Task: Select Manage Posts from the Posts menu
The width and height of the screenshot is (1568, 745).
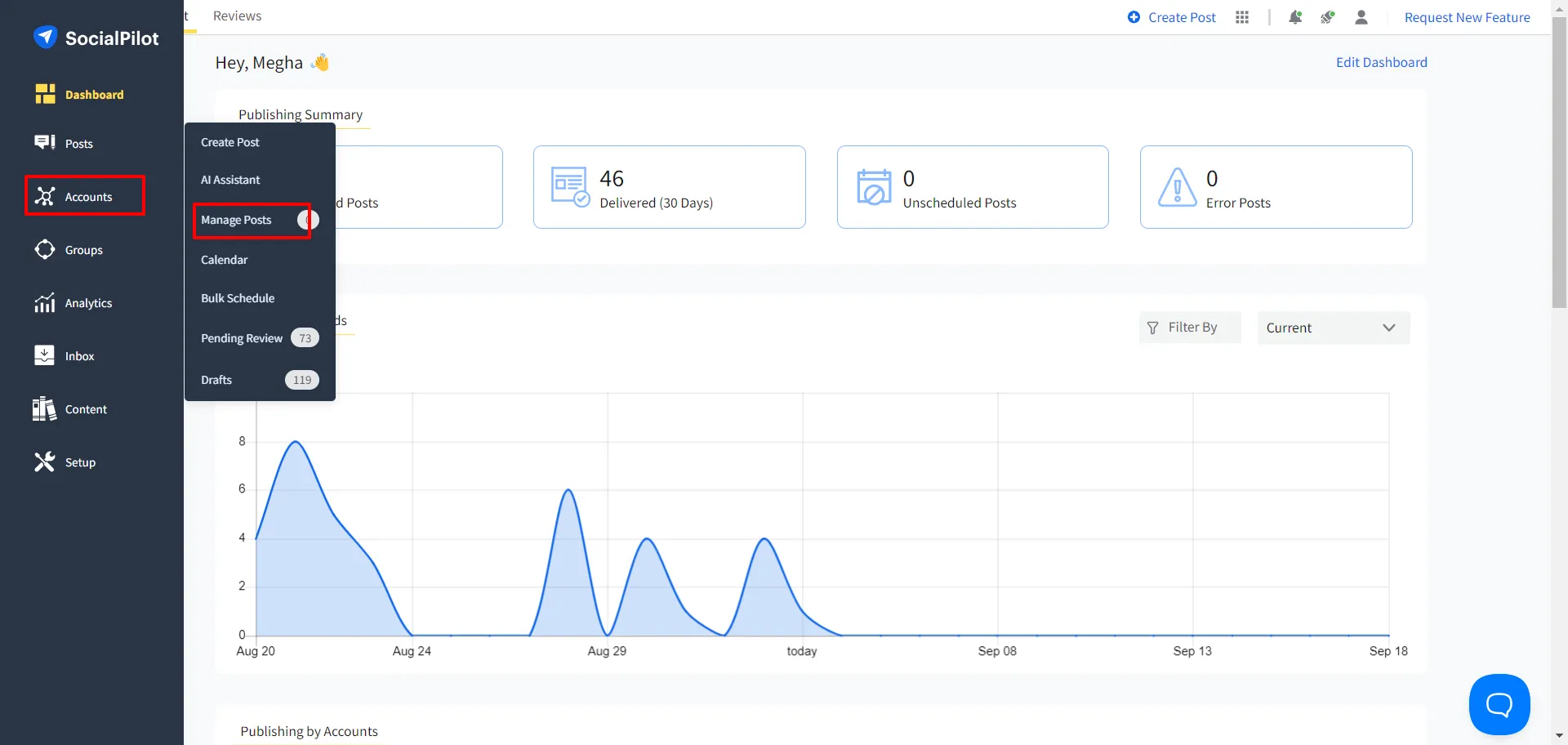Action: 236,220
